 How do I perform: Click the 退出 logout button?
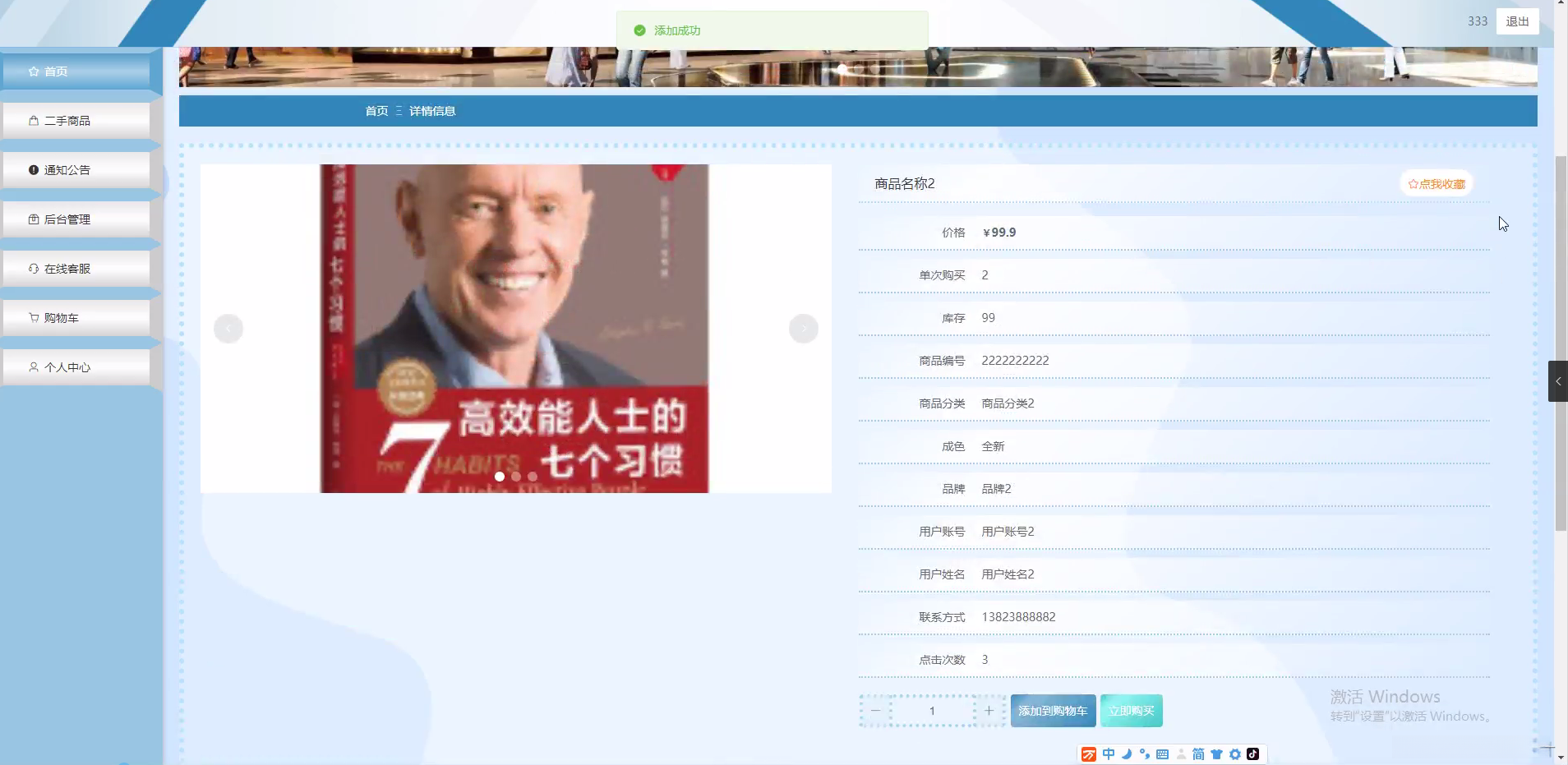pyautogui.click(x=1517, y=21)
